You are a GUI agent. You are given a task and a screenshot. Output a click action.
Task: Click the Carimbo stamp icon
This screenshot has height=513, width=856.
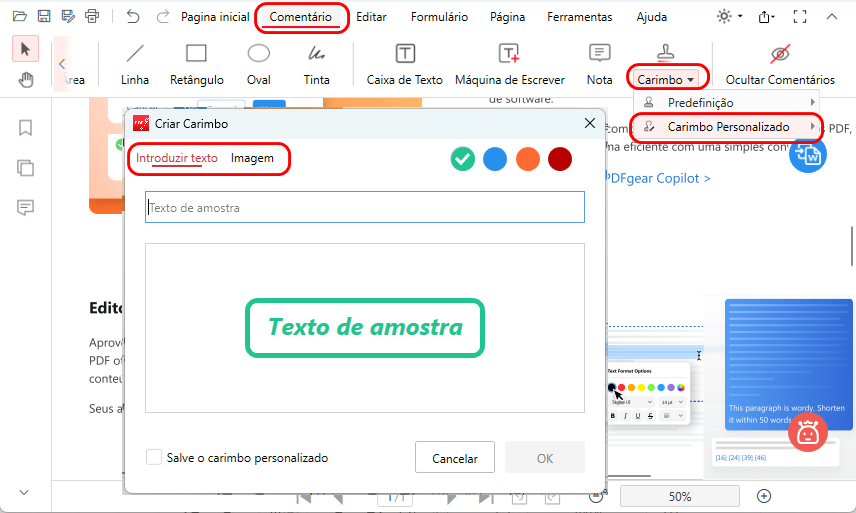pyautogui.click(x=665, y=52)
